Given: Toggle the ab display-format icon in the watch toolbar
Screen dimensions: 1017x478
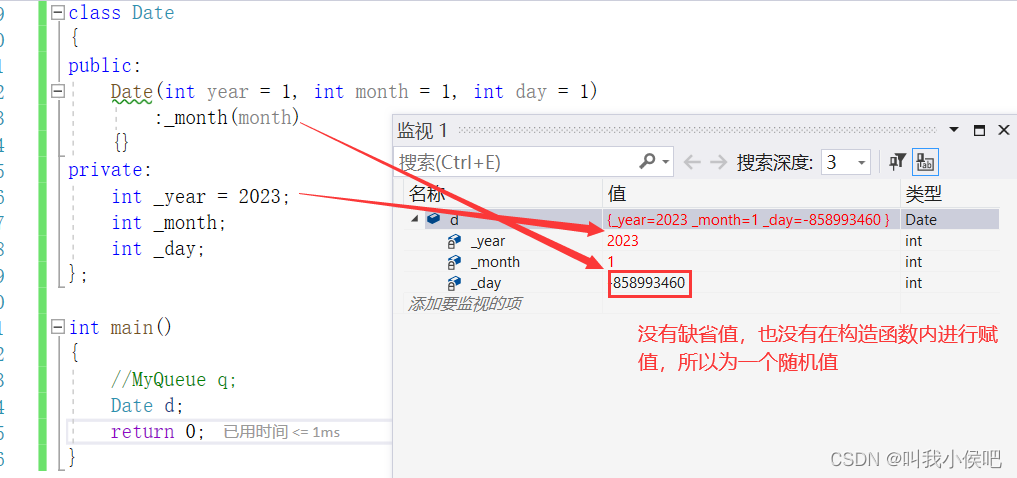Looking at the screenshot, I should tap(926, 162).
